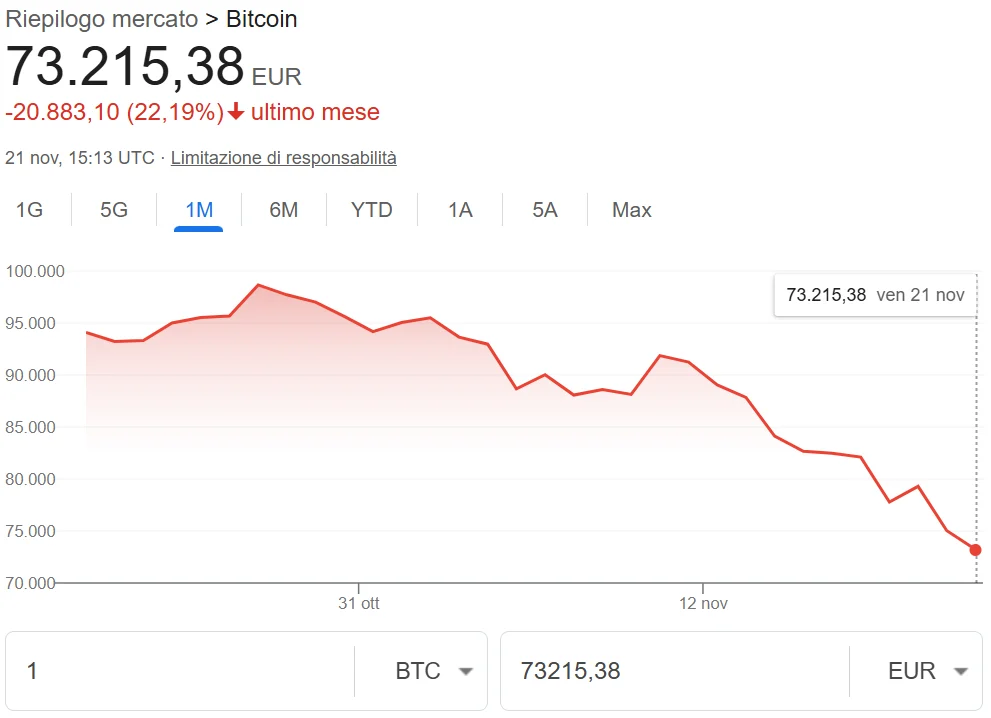This screenshot has height=718, width=991.
Task: Switch to the YTD time range tab
Action: [371, 210]
